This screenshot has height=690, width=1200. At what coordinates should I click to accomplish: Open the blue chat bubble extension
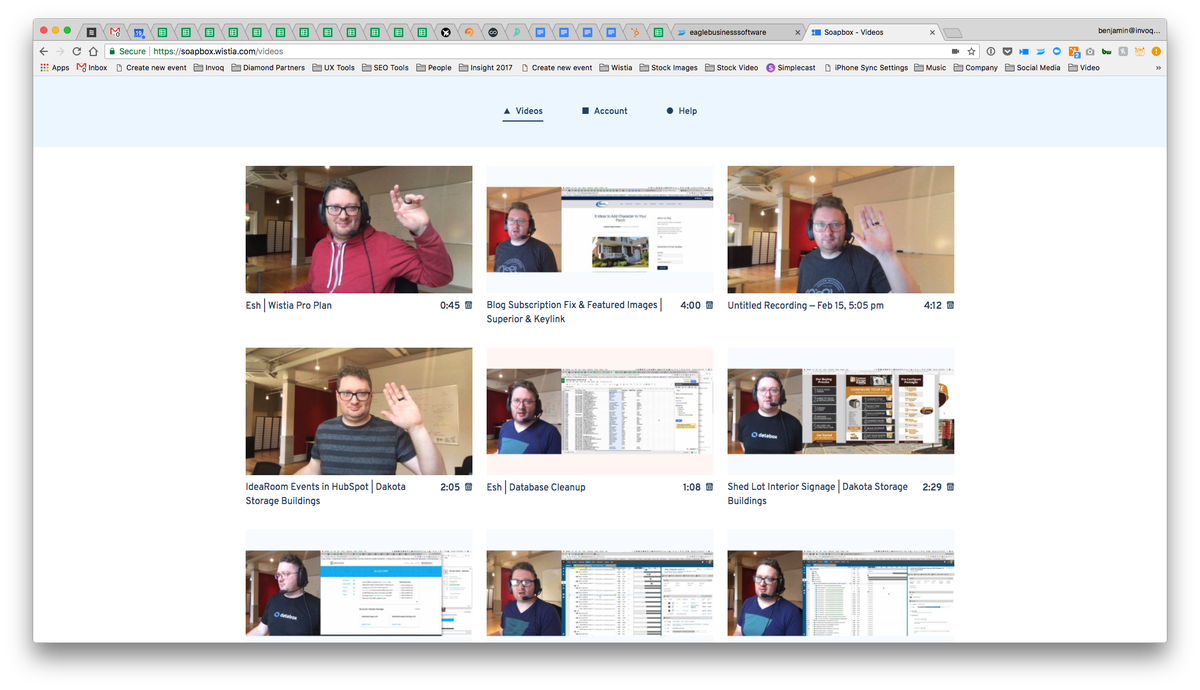coord(1057,51)
